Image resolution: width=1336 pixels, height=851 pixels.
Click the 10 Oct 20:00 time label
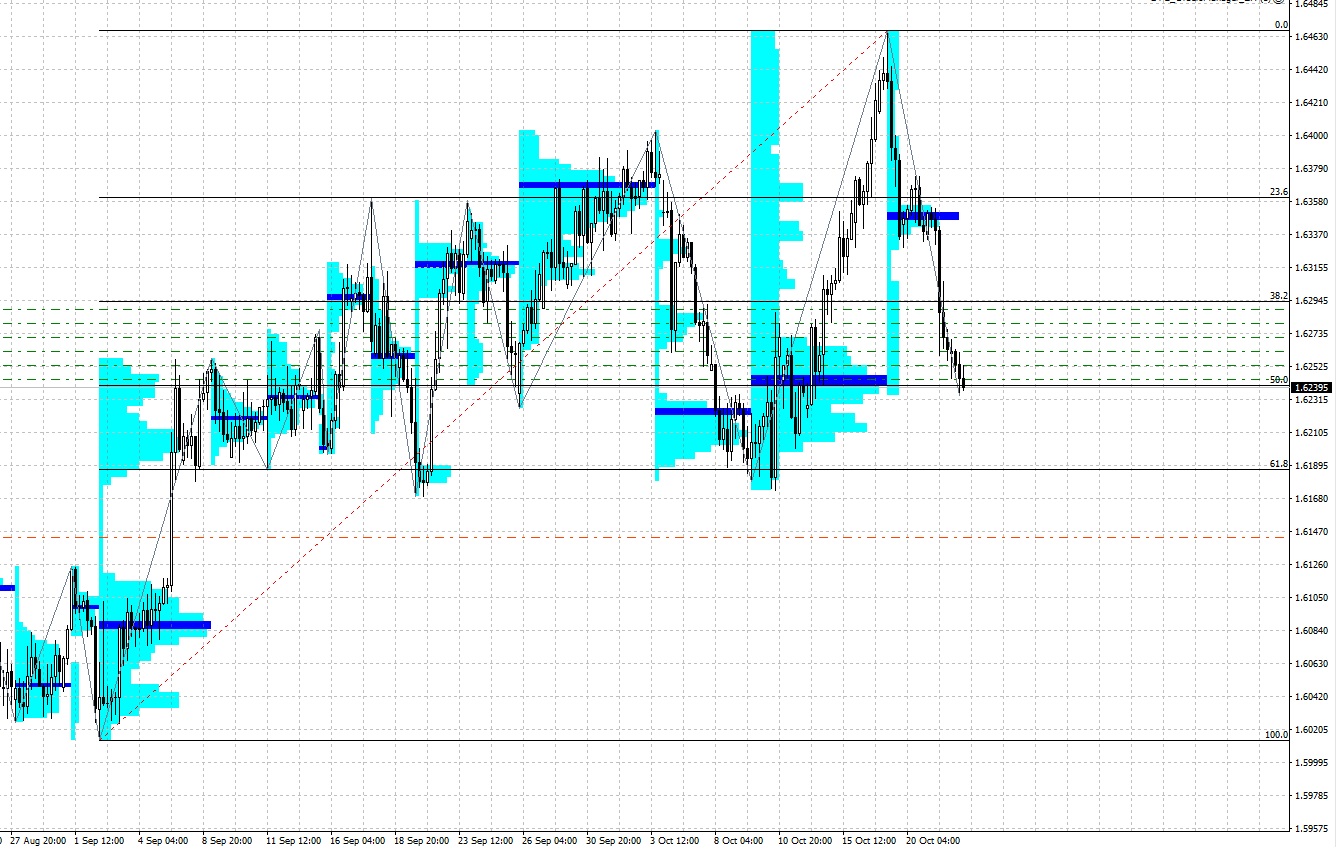(805, 842)
